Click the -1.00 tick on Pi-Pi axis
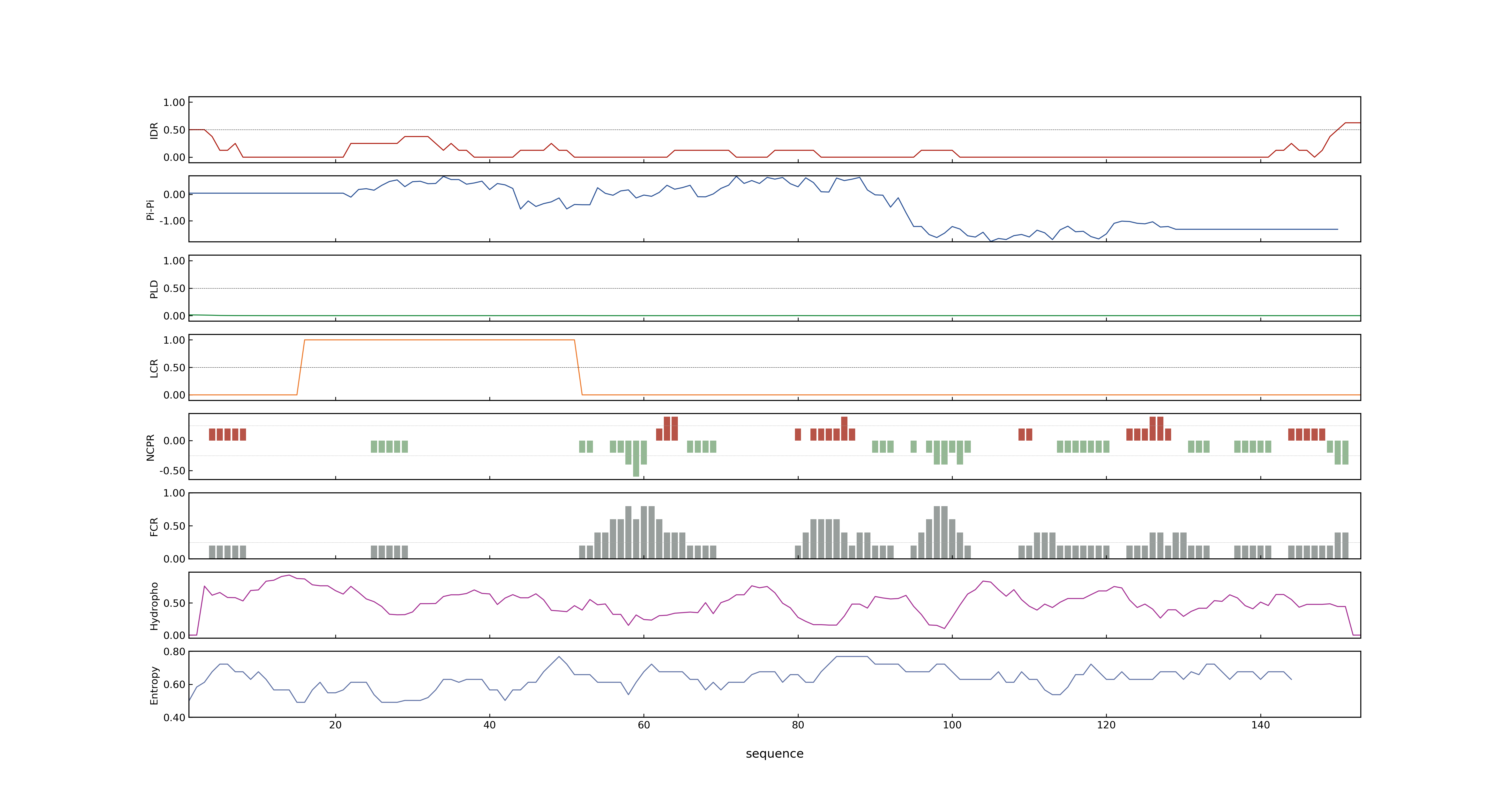Image resolution: width=1512 pixels, height=806 pixels. 172,221
